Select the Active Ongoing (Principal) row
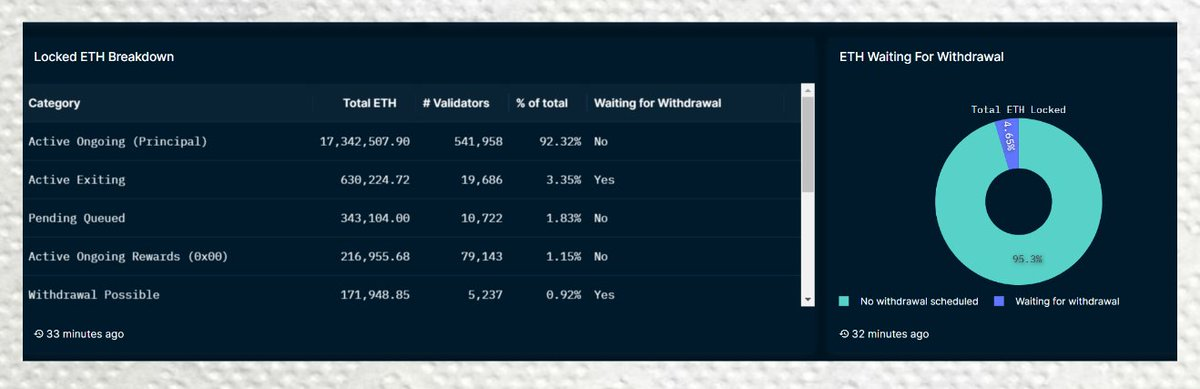This screenshot has width=1200, height=389. pyautogui.click(x=410, y=141)
